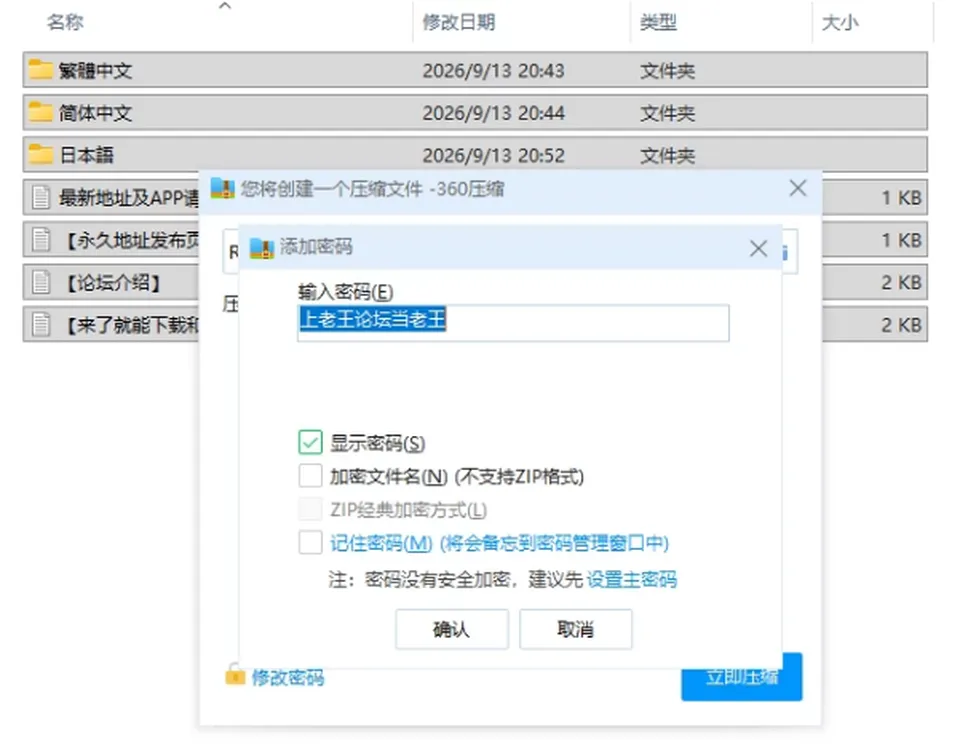This screenshot has width=960, height=751.
Task: Open the 设置主密码 link
Action: (632, 579)
